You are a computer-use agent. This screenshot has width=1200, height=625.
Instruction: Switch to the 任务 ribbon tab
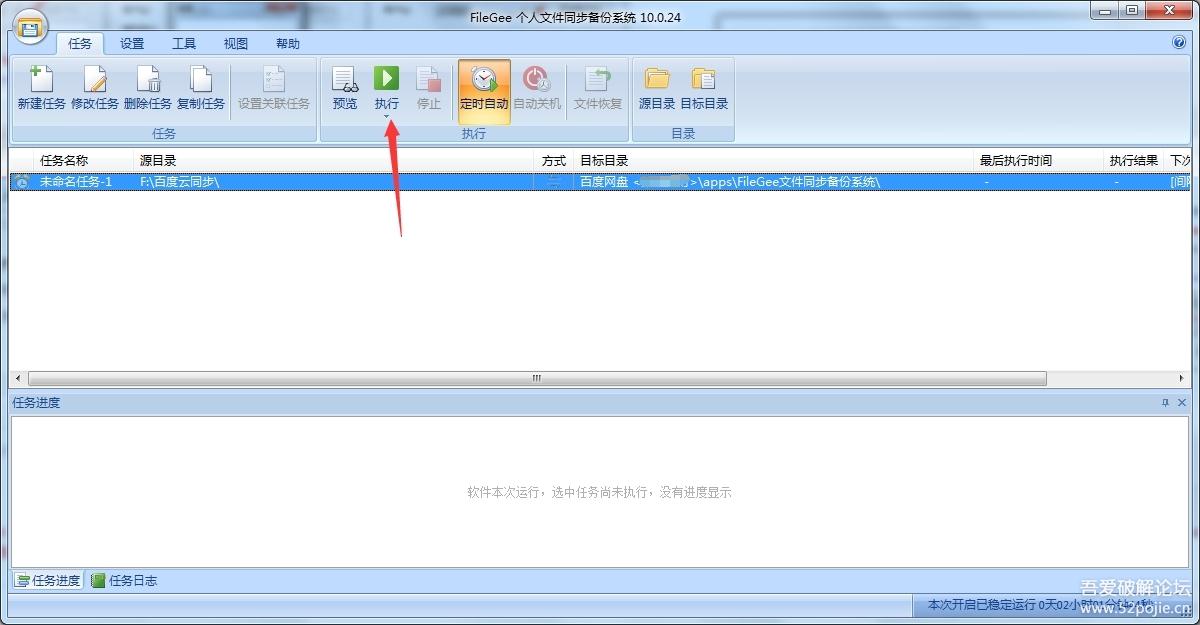[79, 44]
